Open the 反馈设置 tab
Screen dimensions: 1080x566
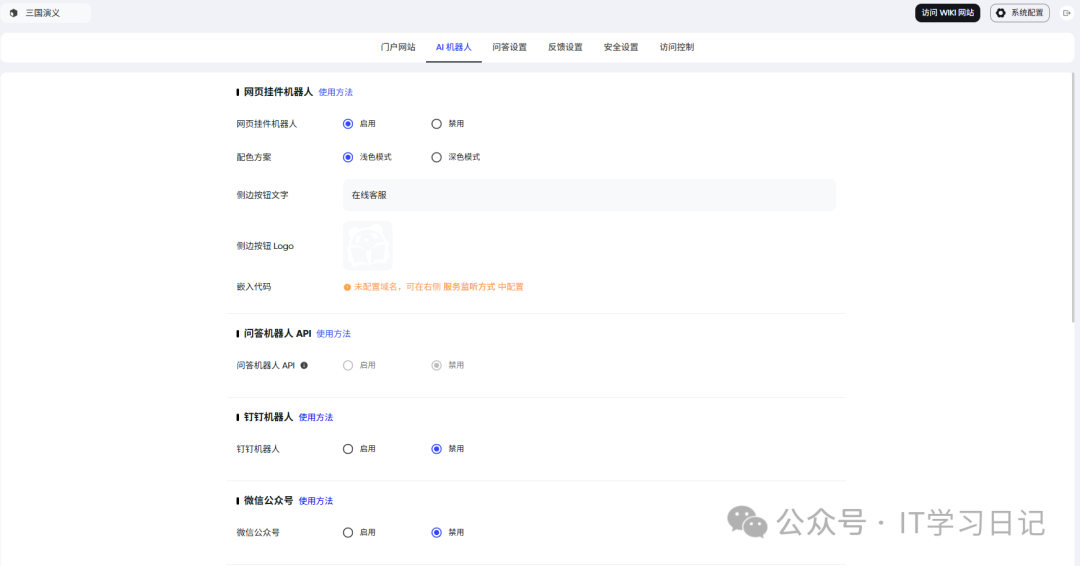click(x=565, y=48)
